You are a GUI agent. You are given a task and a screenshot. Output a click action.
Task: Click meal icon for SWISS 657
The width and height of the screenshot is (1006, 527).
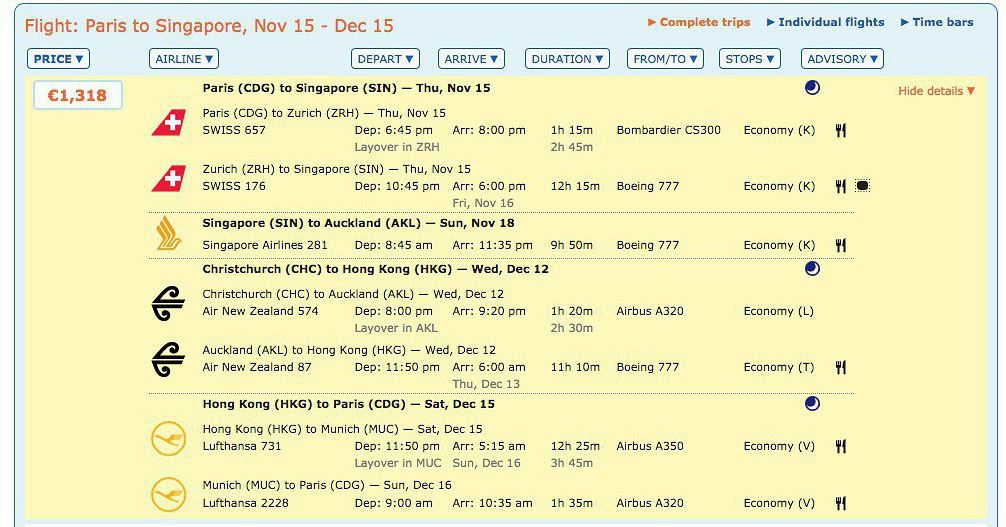pyautogui.click(x=840, y=130)
